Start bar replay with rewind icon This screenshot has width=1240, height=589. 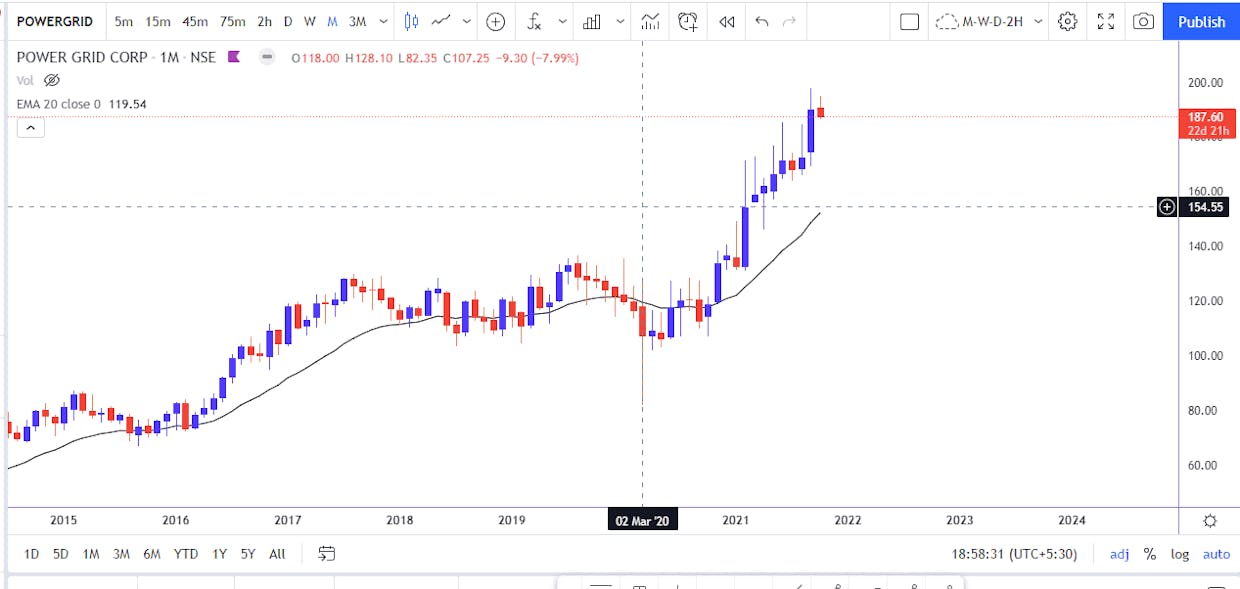(x=727, y=21)
